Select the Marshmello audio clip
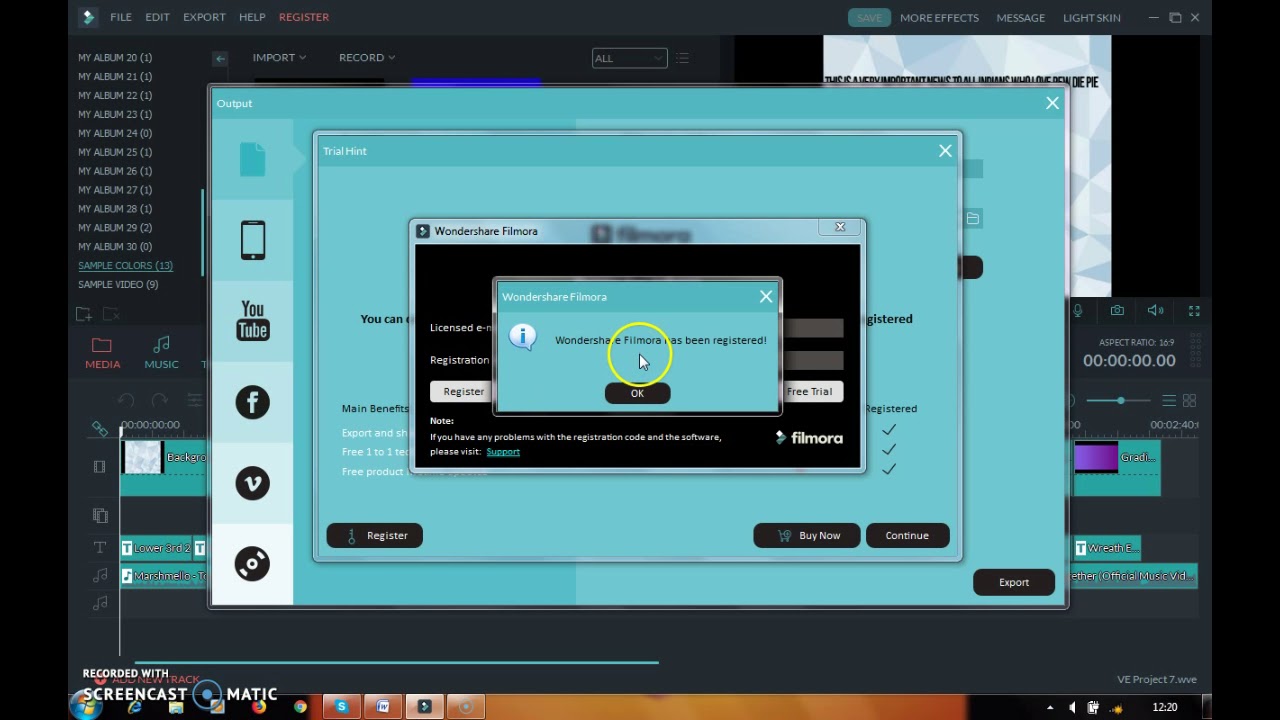This screenshot has height=720, width=1280. point(163,576)
